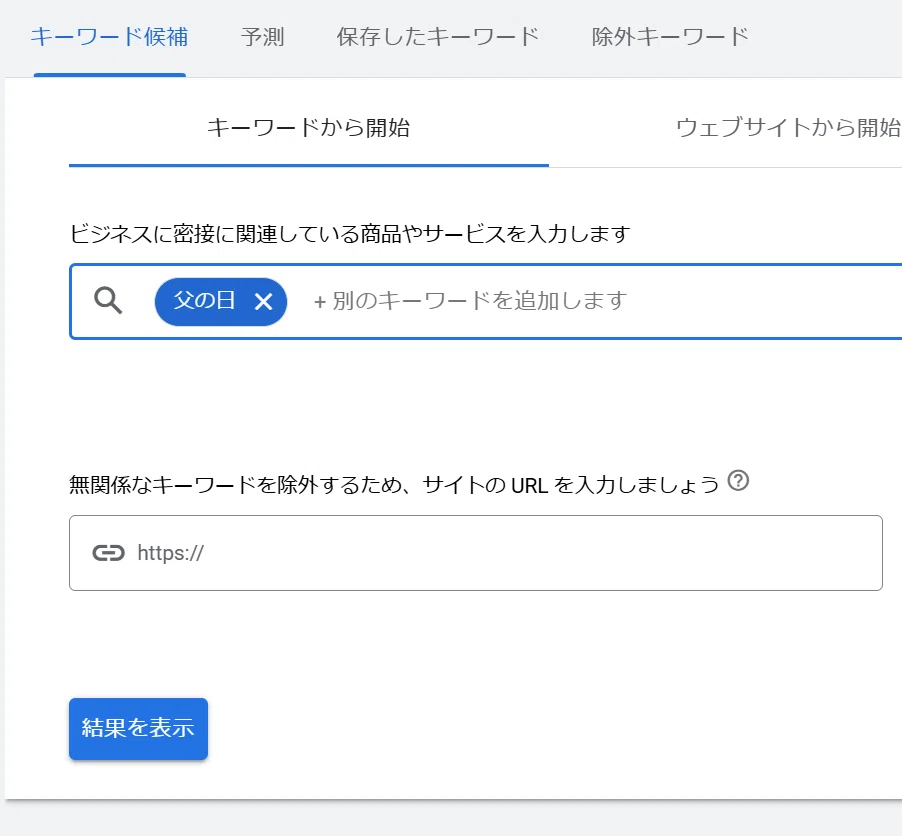Click the magnifier search icon
This screenshot has height=836, width=902.
(108, 301)
